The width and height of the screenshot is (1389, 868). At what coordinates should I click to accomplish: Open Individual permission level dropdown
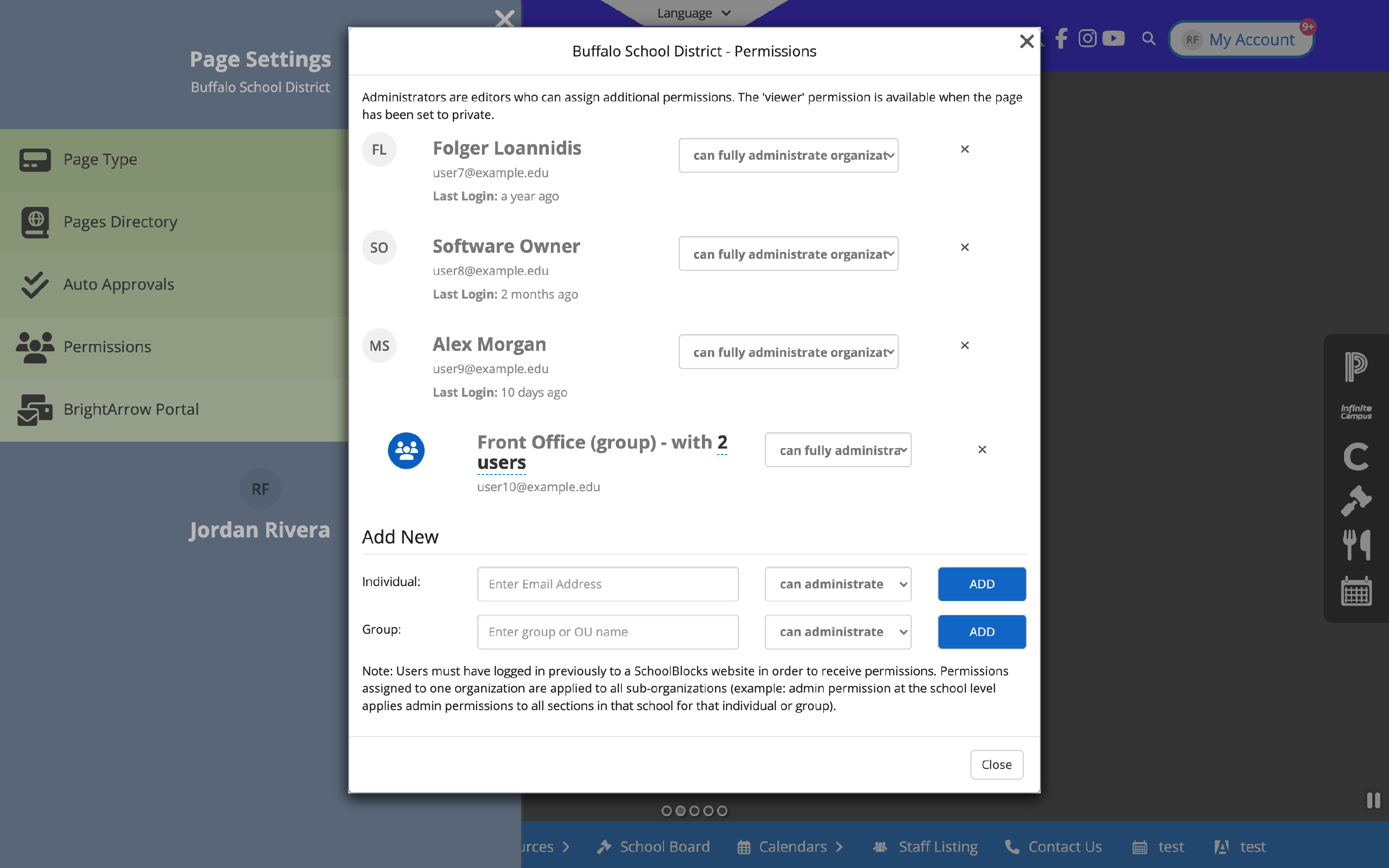point(838,584)
